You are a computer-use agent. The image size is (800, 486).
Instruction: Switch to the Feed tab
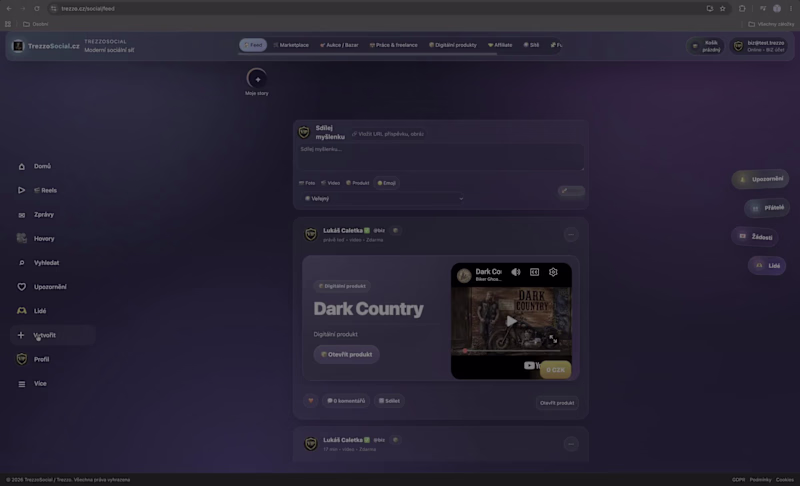253,45
